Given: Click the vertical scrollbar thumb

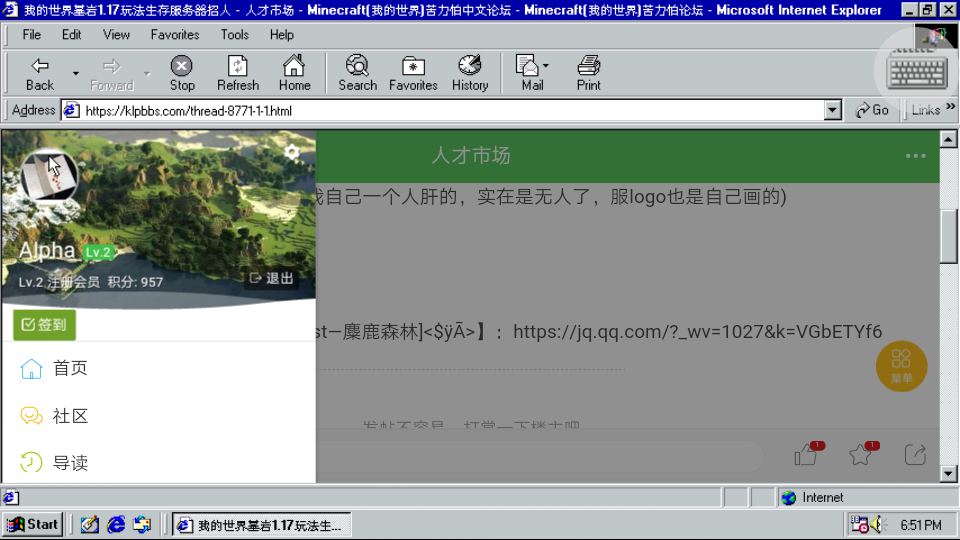Looking at the screenshot, I should pos(948,236).
